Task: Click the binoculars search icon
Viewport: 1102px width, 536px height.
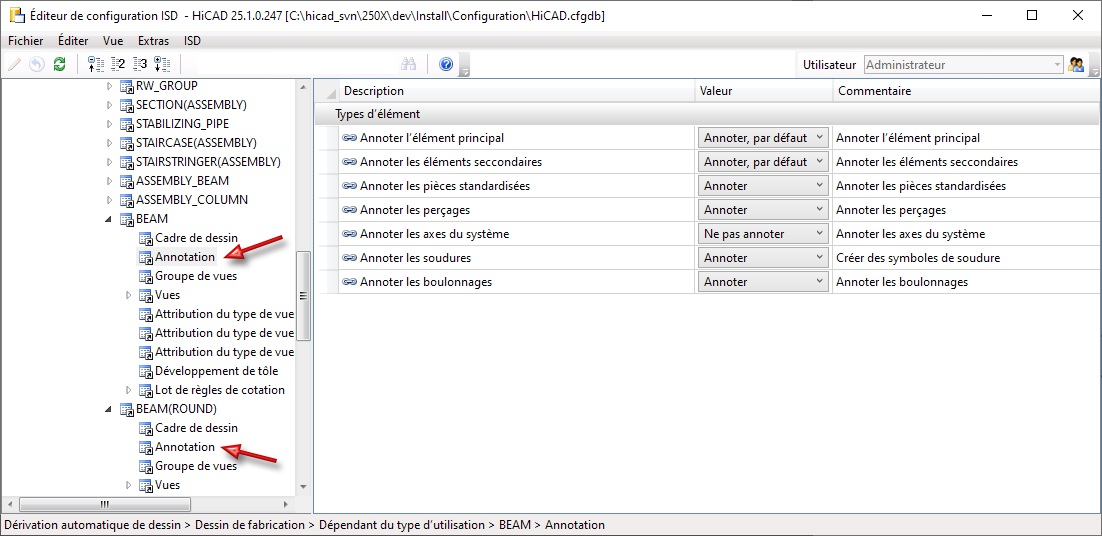Action: (x=408, y=65)
